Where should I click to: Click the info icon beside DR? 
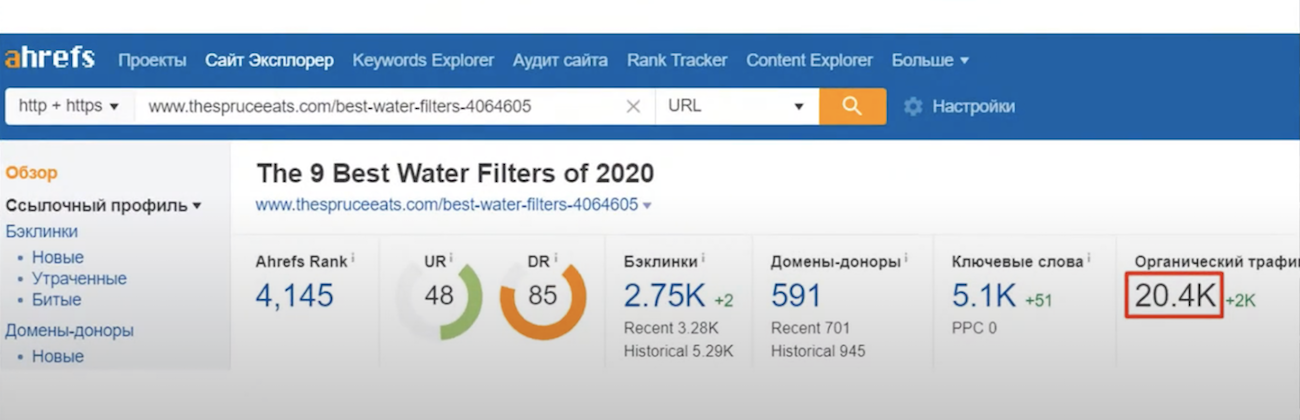[555, 260]
